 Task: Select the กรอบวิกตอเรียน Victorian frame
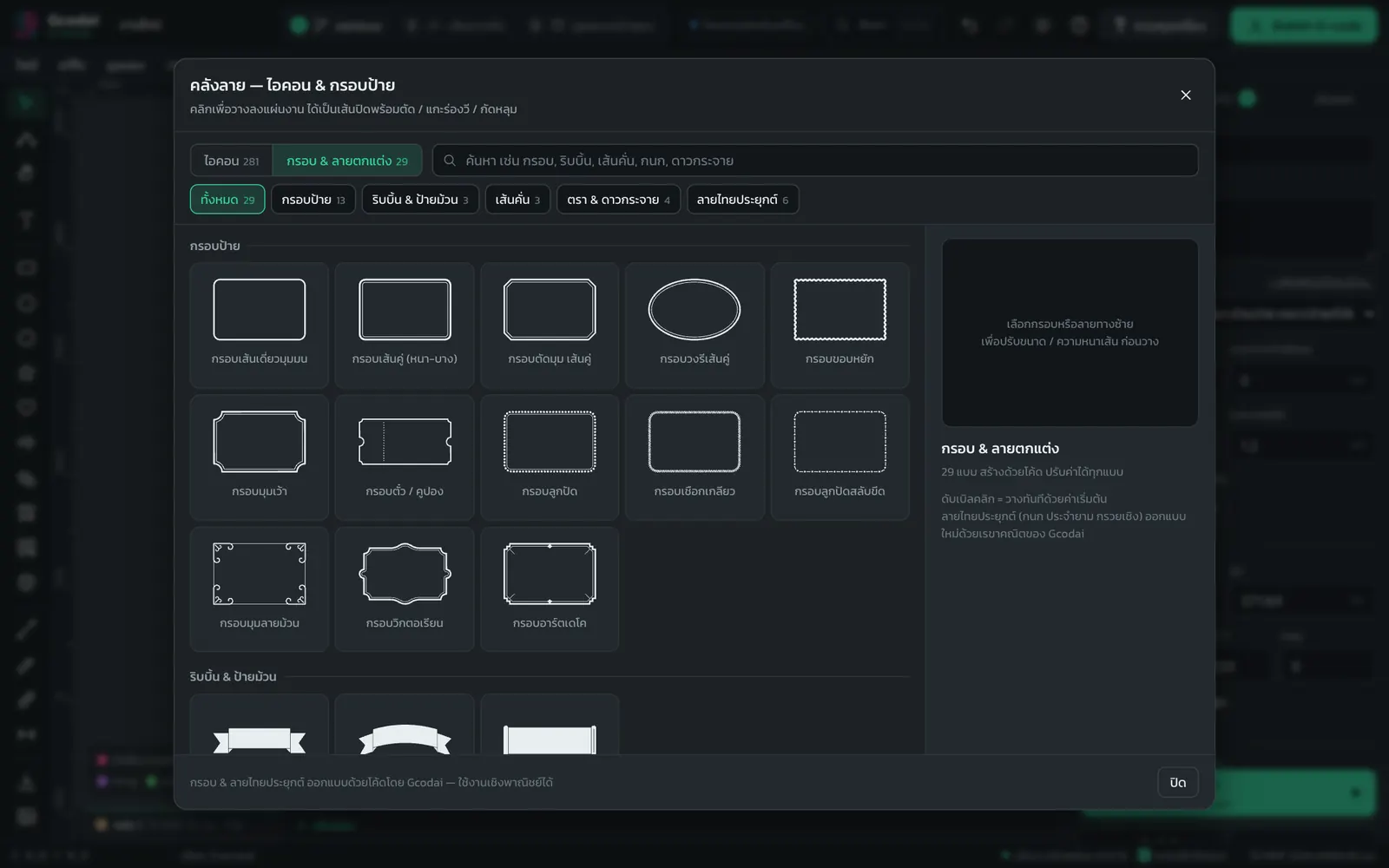click(405, 589)
